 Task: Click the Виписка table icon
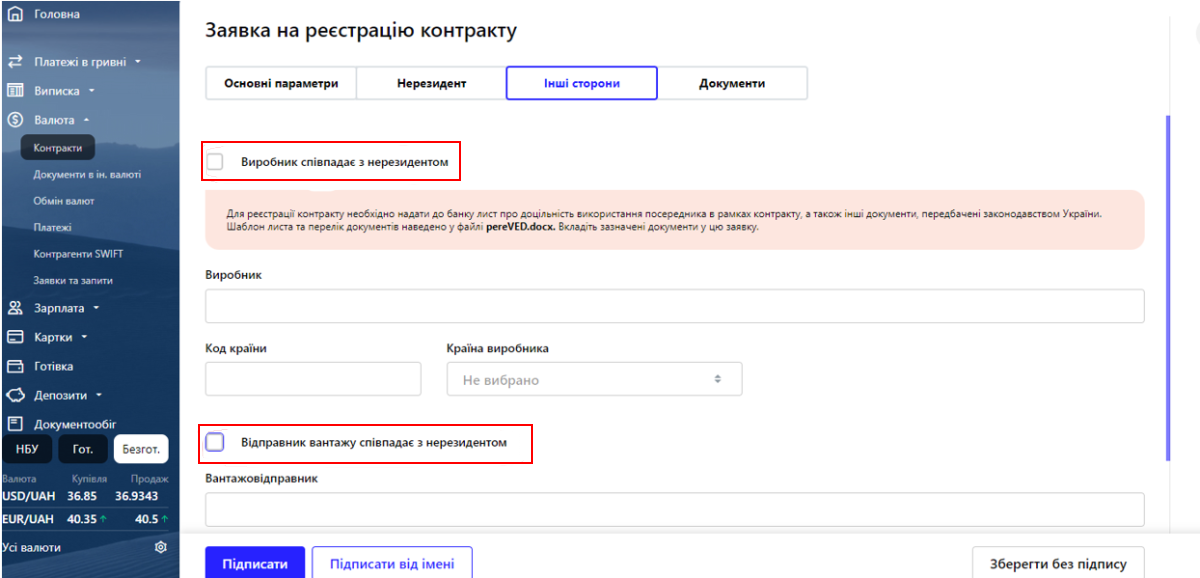(x=15, y=91)
